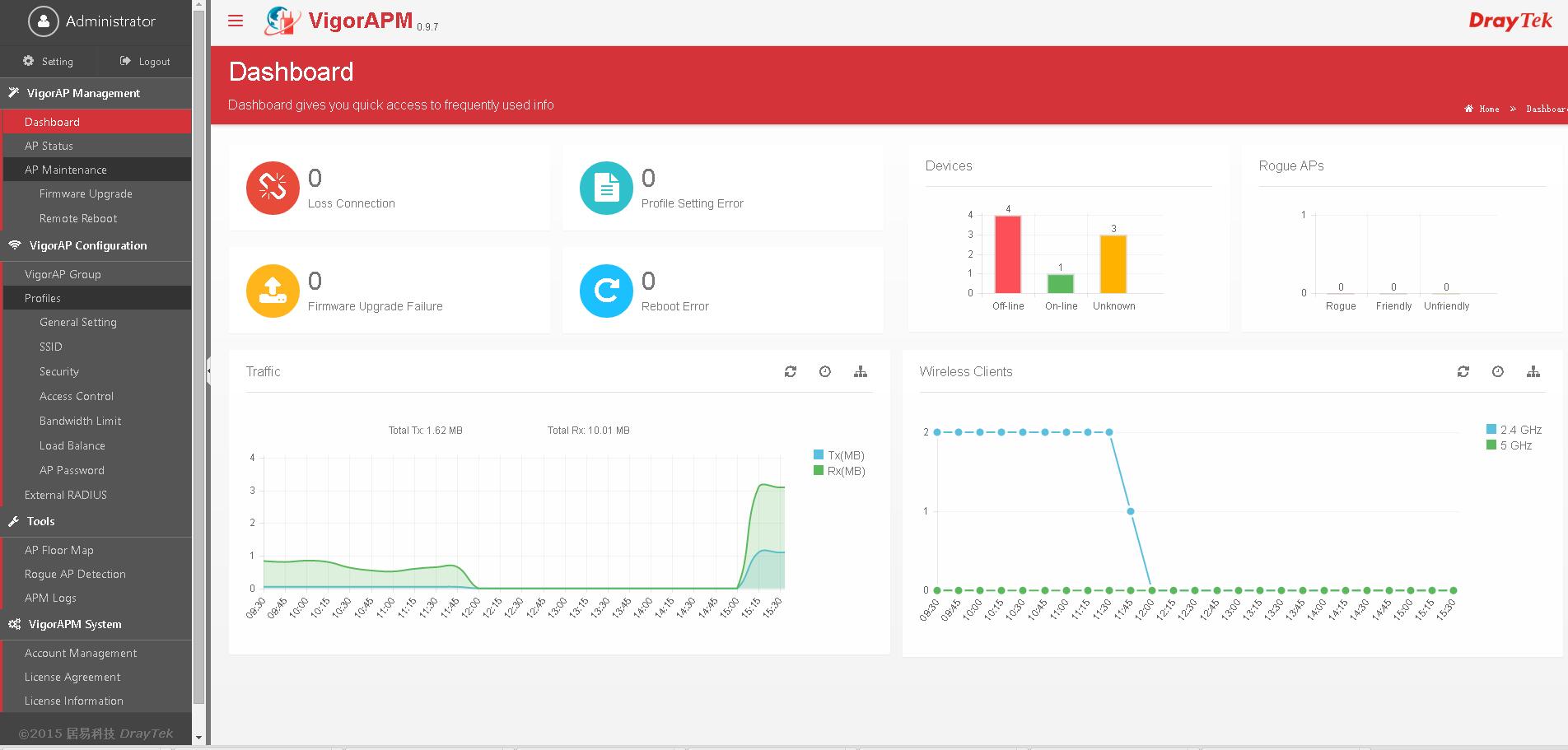Collapse the Profiles submenu
The image size is (1568, 750).
pyautogui.click(x=96, y=298)
